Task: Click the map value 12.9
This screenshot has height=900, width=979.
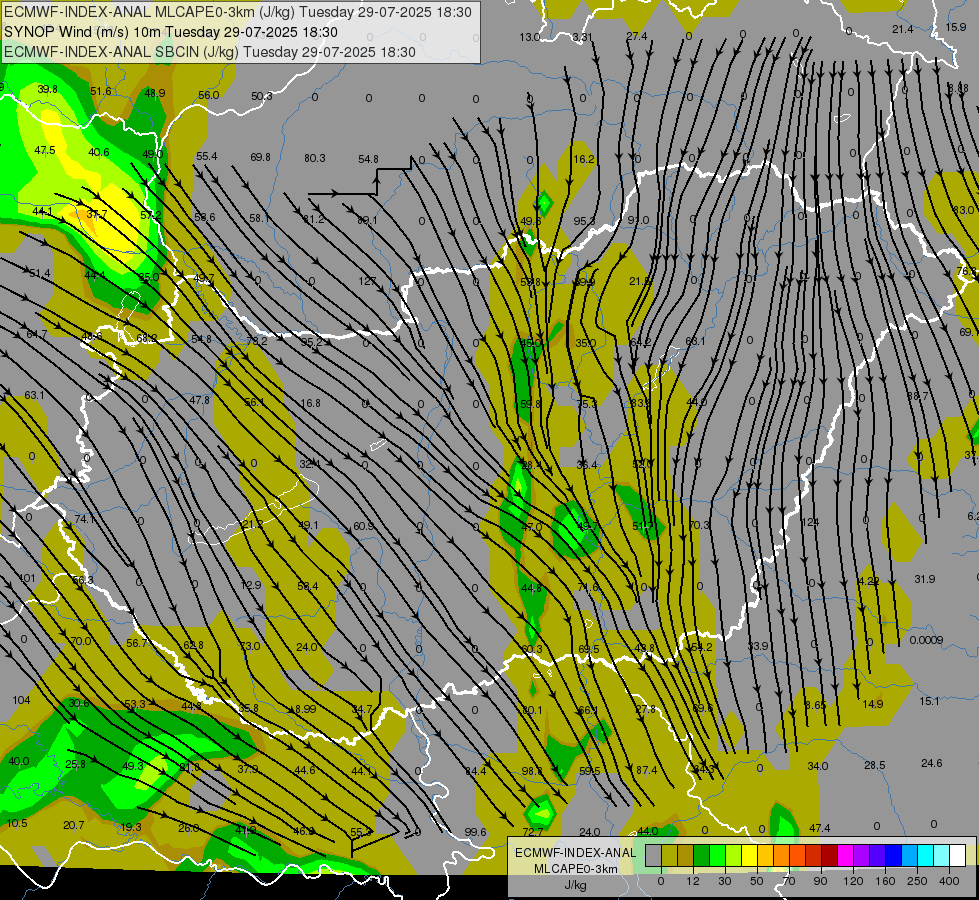Action: click(251, 585)
